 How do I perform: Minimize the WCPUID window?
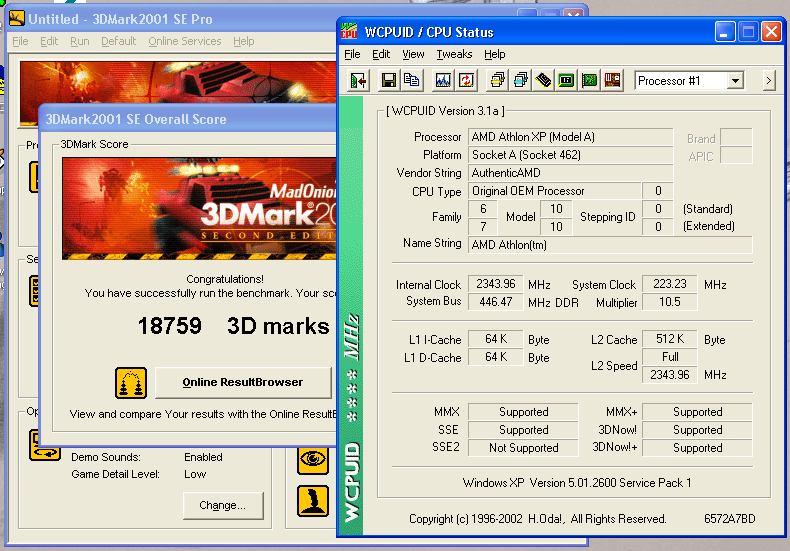tap(725, 32)
